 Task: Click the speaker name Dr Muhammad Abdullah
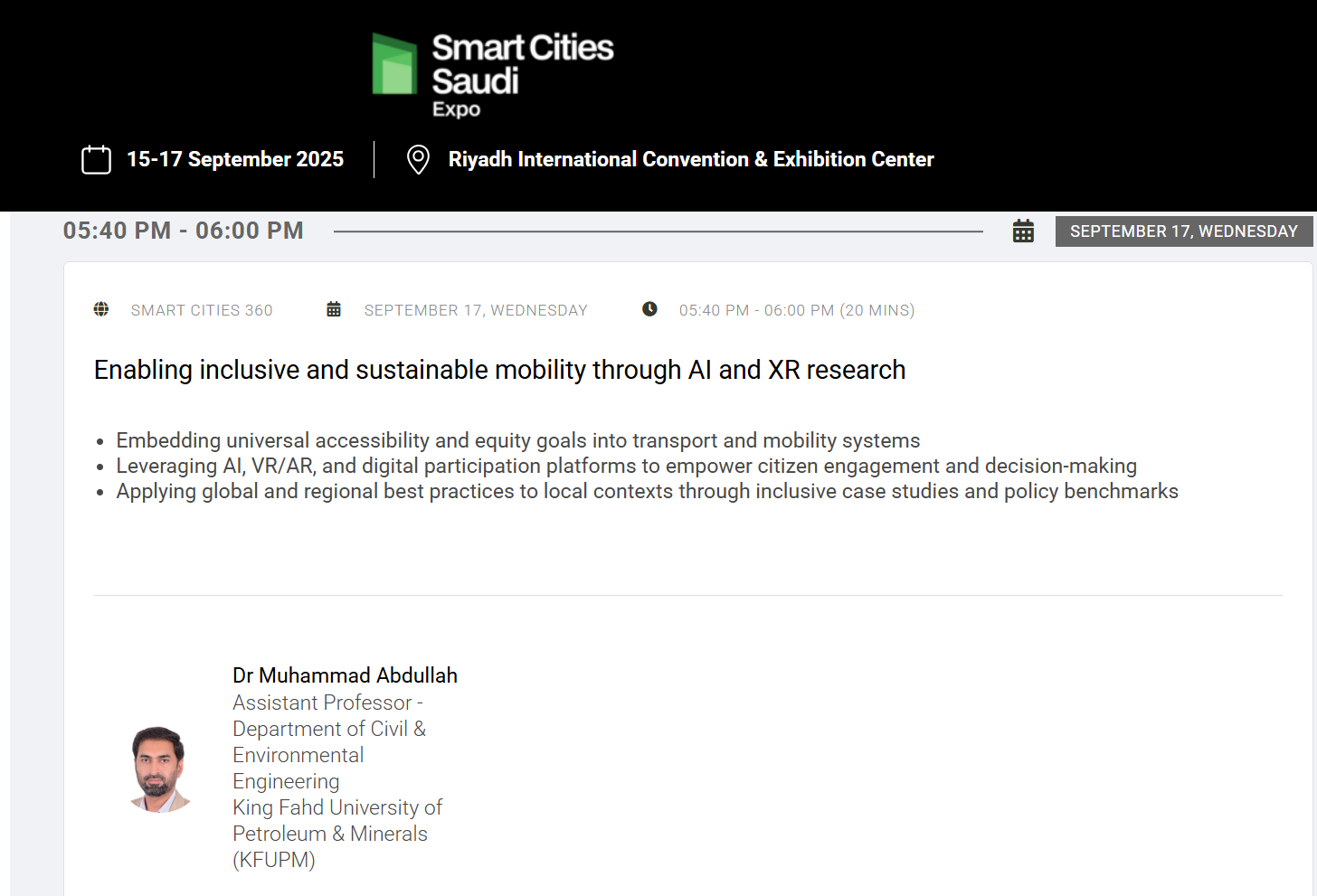345,675
